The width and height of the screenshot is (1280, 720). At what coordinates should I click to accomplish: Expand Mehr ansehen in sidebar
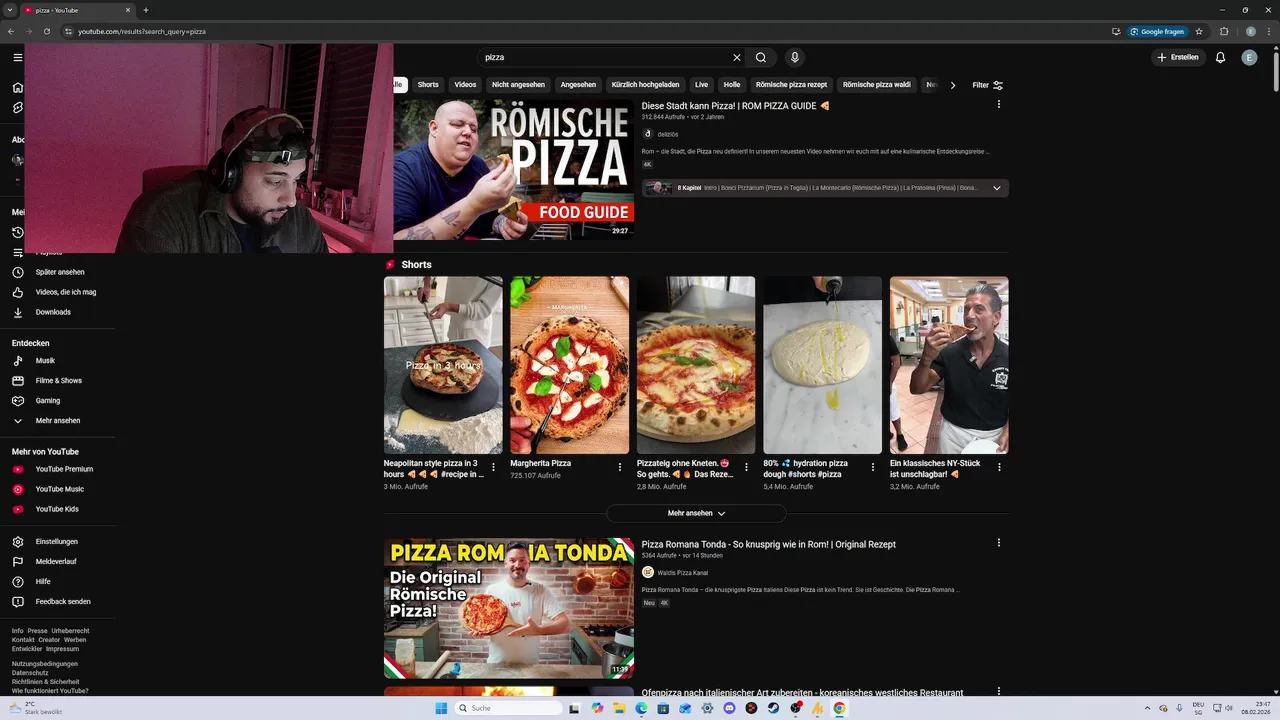[57, 421]
